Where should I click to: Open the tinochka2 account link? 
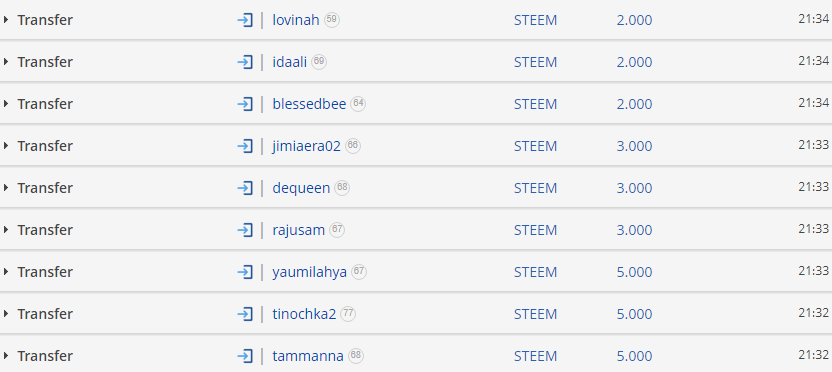[x=304, y=314]
